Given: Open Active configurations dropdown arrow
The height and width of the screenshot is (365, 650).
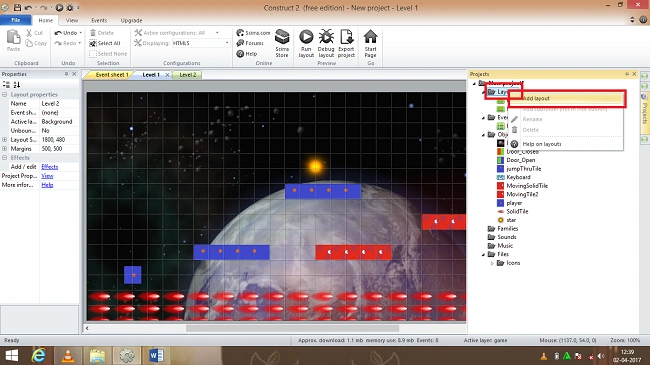Looking at the screenshot, I should coord(217,33).
